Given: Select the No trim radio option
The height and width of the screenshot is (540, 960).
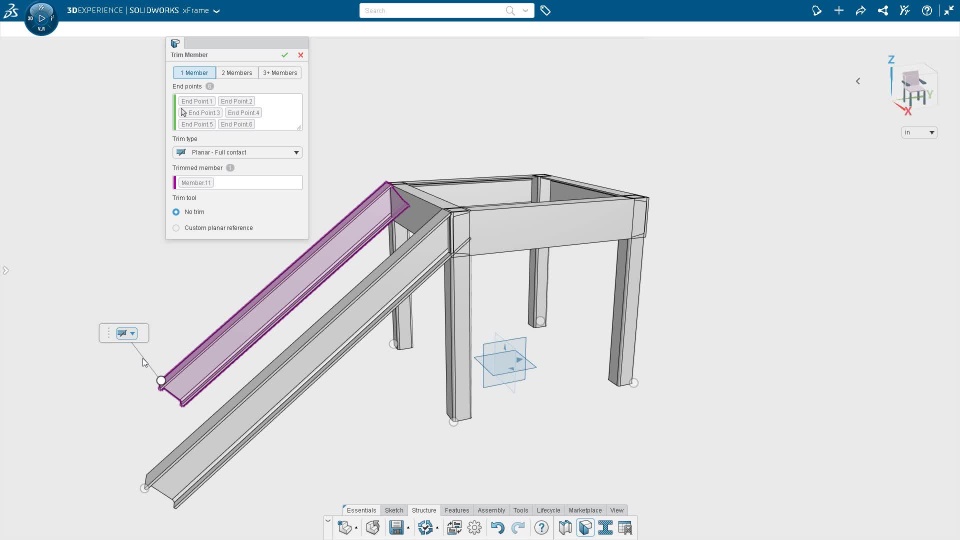Looking at the screenshot, I should coord(176,212).
